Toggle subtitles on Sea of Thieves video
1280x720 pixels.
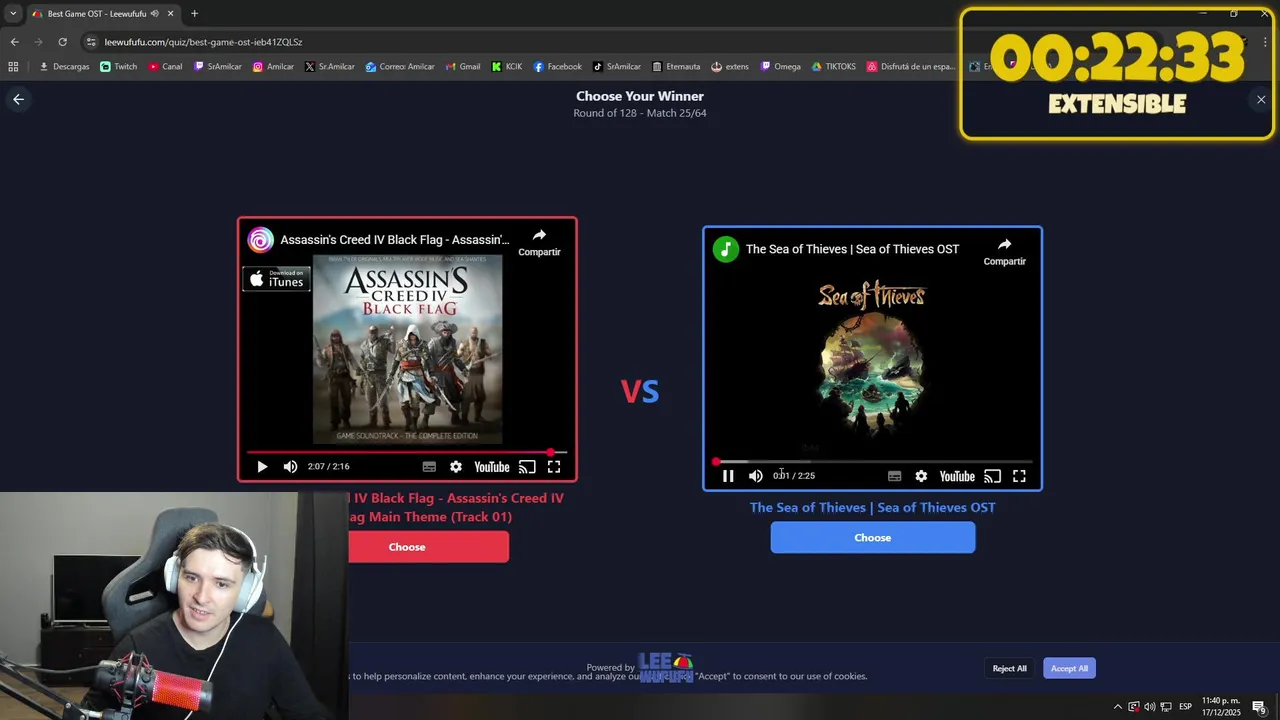[895, 476]
